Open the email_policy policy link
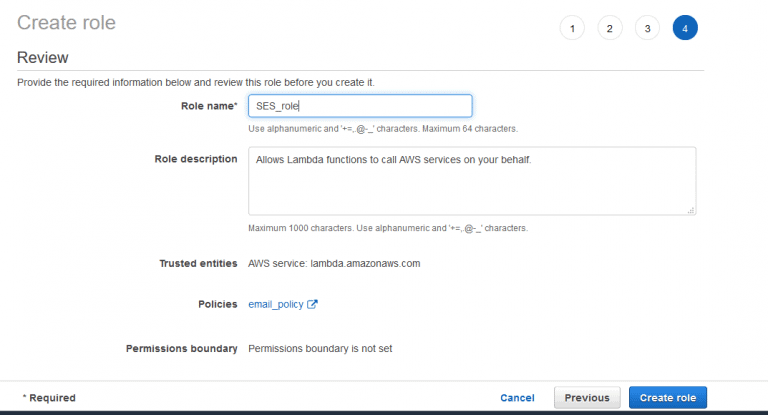Screen dimensions: 768x415 (275, 305)
